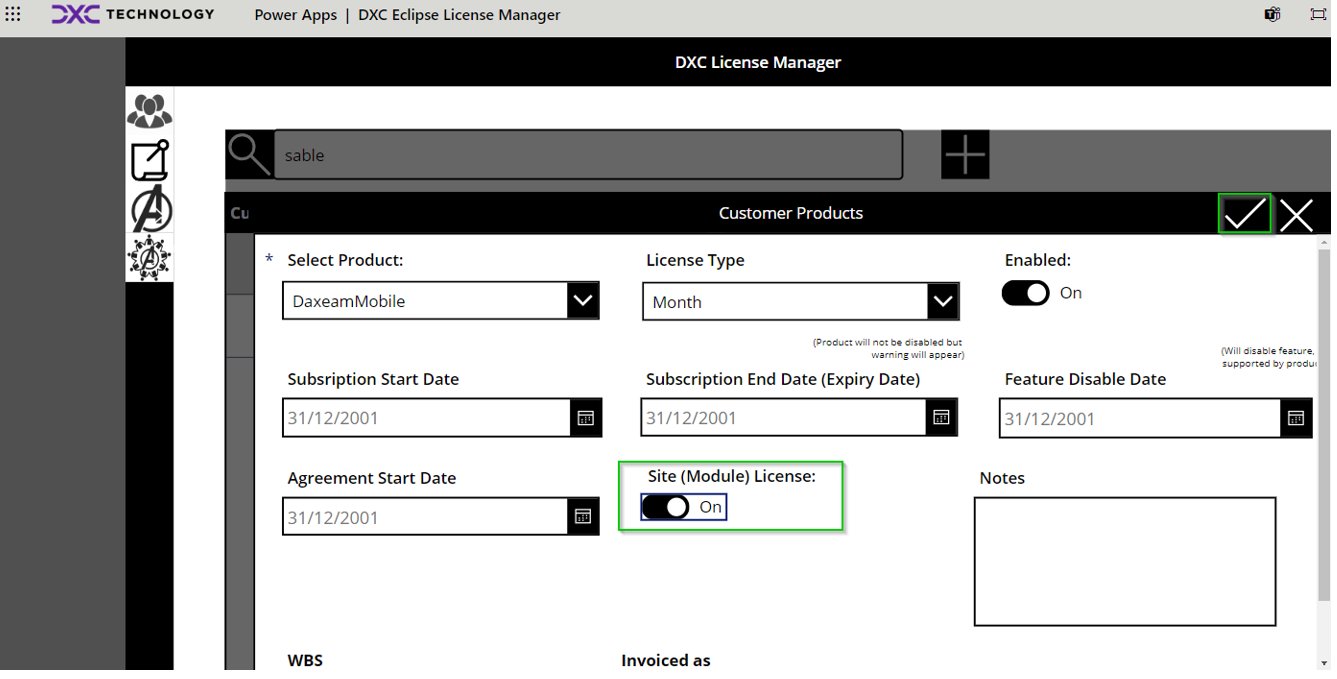The width and height of the screenshot is (1337, 679).
Task: Expand the License Type dropdown
Action: (941, 301)
